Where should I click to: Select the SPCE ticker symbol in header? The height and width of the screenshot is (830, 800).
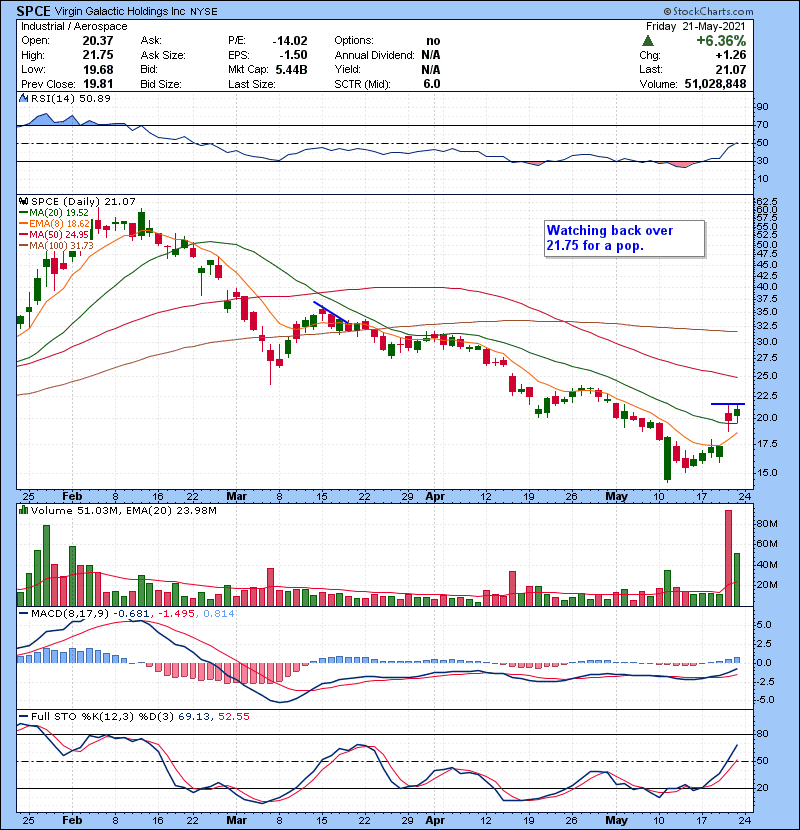pyautogui.click(x=33, y=11)
